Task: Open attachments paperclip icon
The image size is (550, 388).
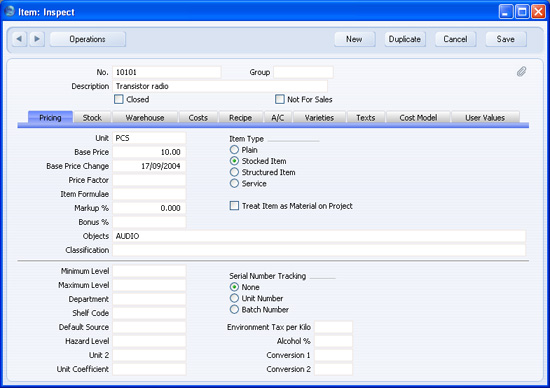Action: [522, 72]
